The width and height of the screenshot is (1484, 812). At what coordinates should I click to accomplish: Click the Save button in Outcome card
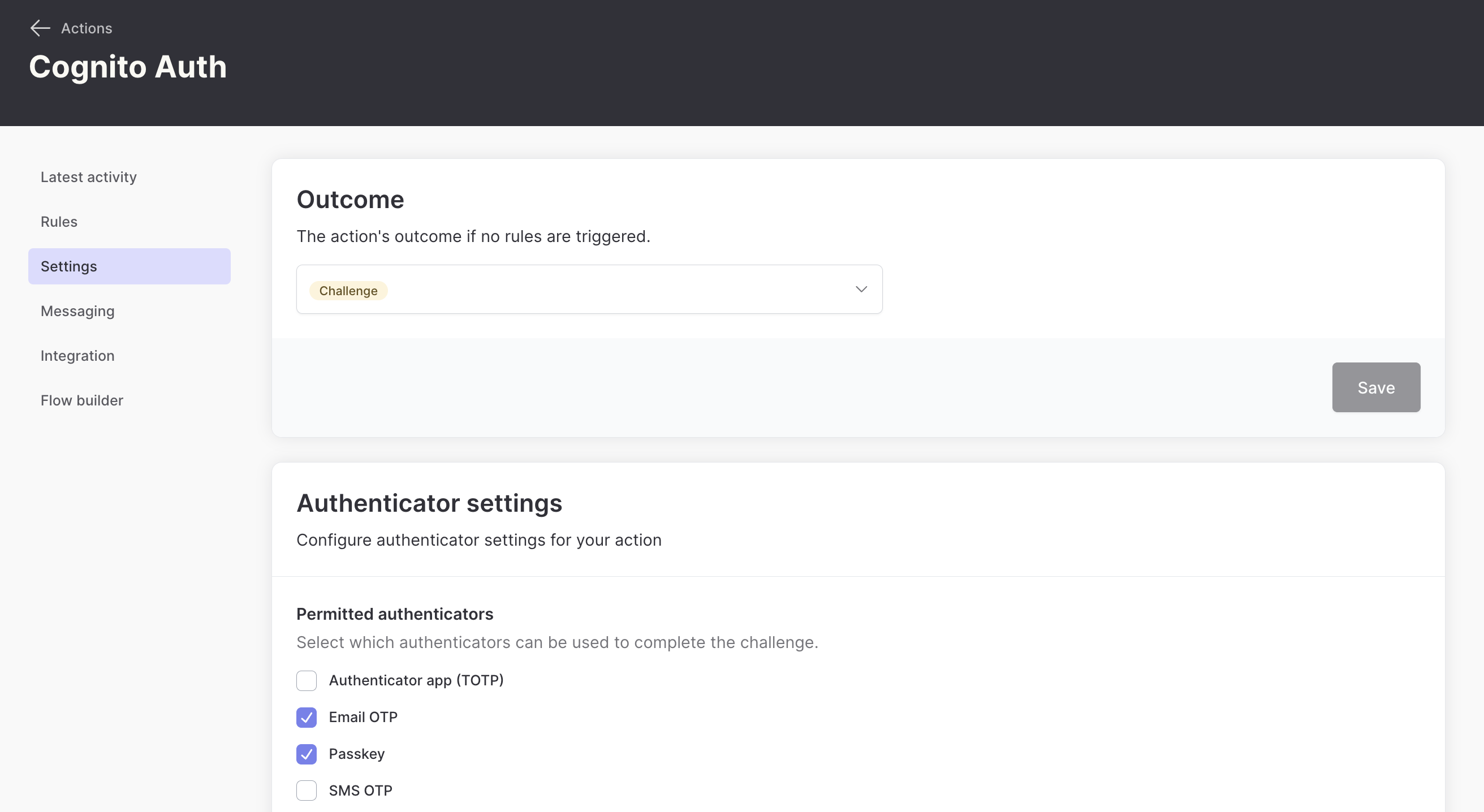point(1375,387)
